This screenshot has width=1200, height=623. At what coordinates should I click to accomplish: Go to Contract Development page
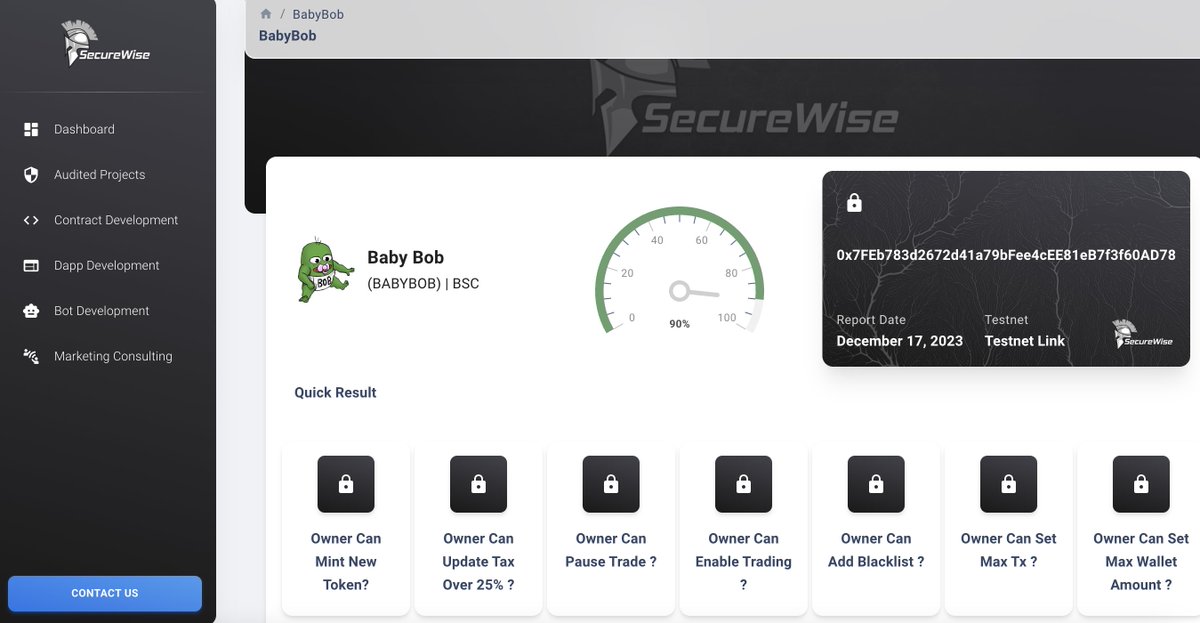pos(116,220)
